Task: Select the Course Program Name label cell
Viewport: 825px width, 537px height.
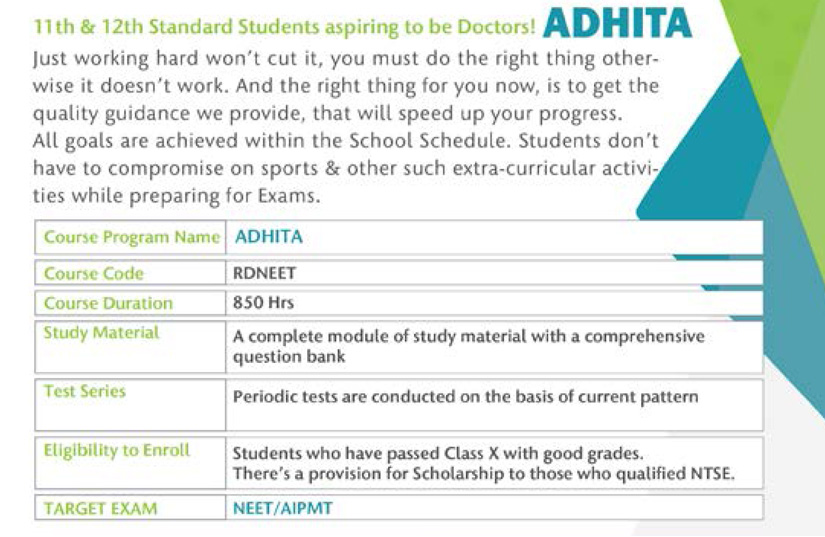Action: 131,238
